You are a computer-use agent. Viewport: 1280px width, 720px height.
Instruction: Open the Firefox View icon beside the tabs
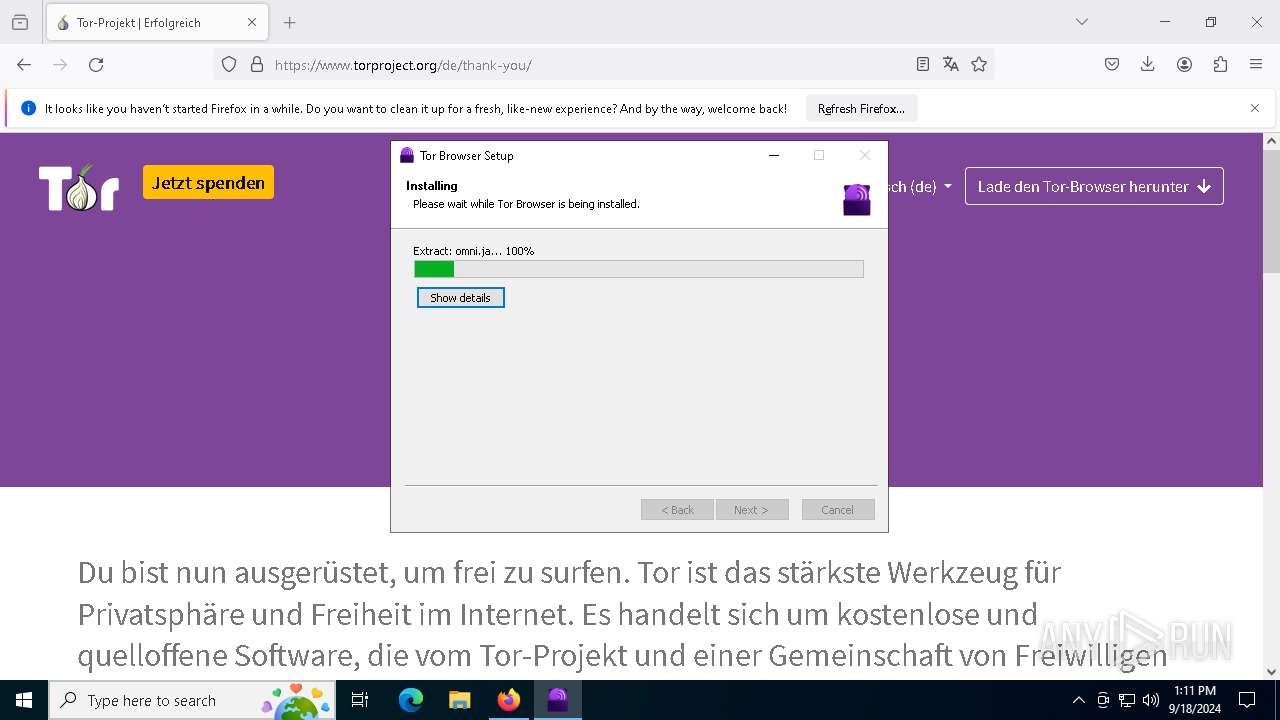tap(20, 22)
